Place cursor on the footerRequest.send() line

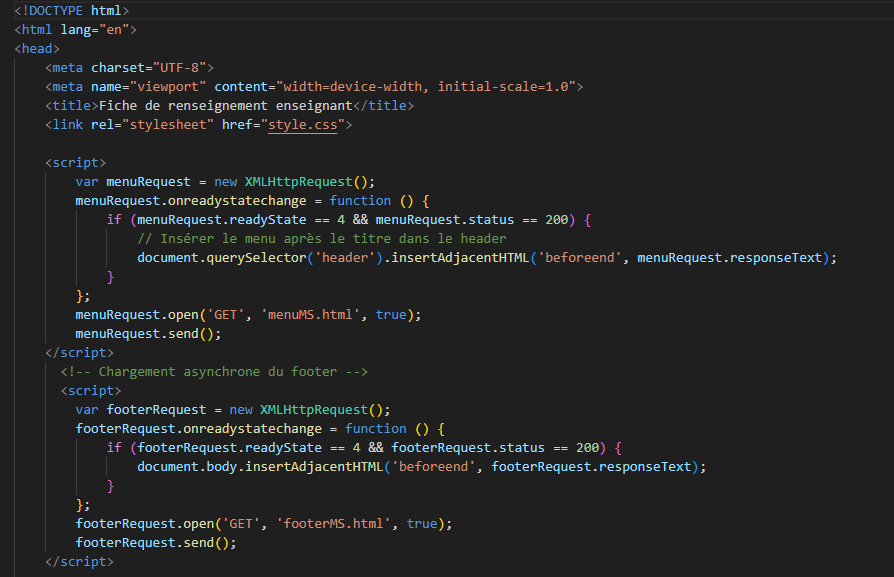[x=156, y=543]
